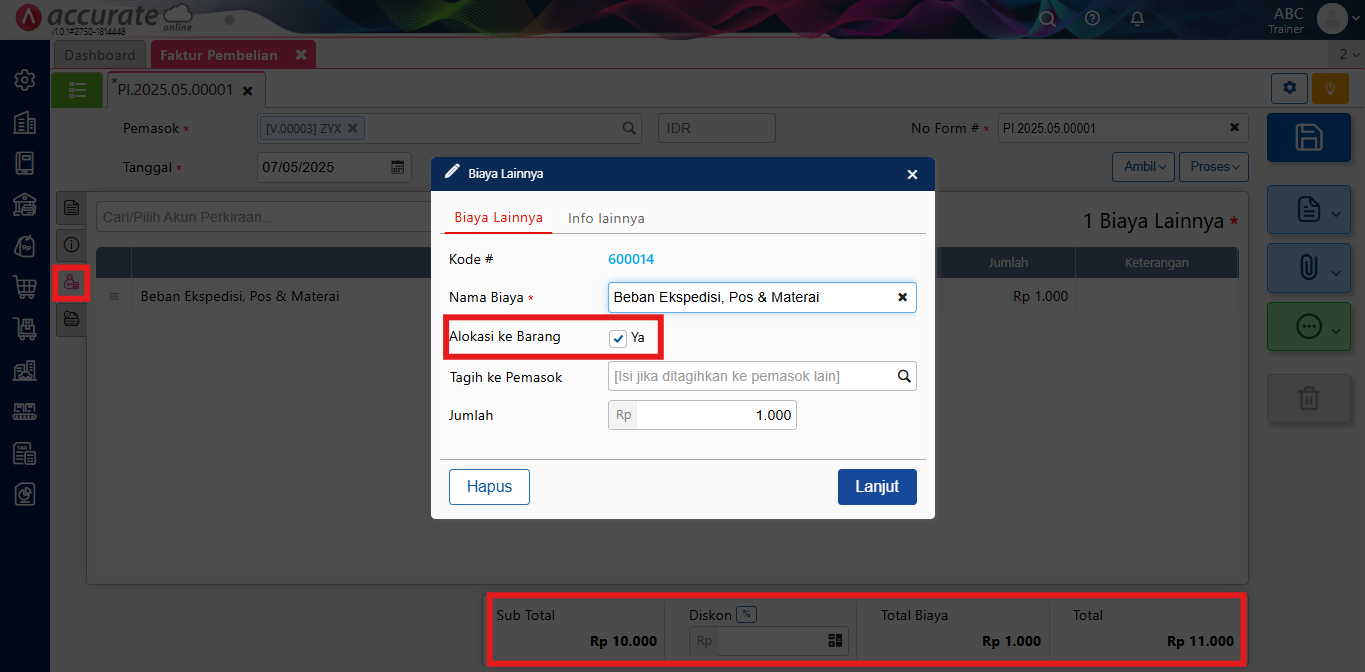Viewport: 1365px width, 672px height.
Task: Click the Lanjut button
Action: click(x=876, y=487)
